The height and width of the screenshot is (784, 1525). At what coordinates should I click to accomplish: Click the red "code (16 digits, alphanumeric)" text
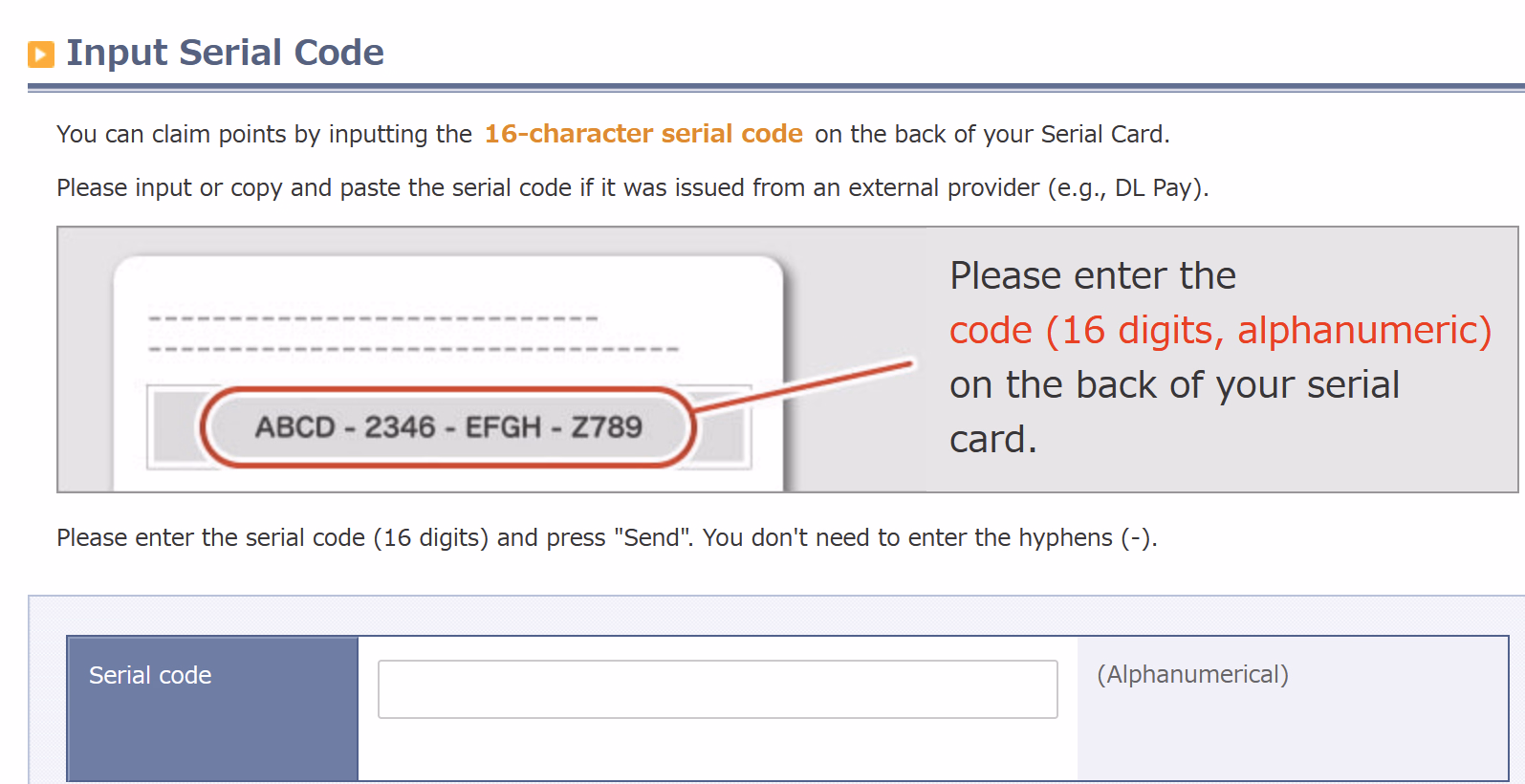click(x=1220, y=331)
